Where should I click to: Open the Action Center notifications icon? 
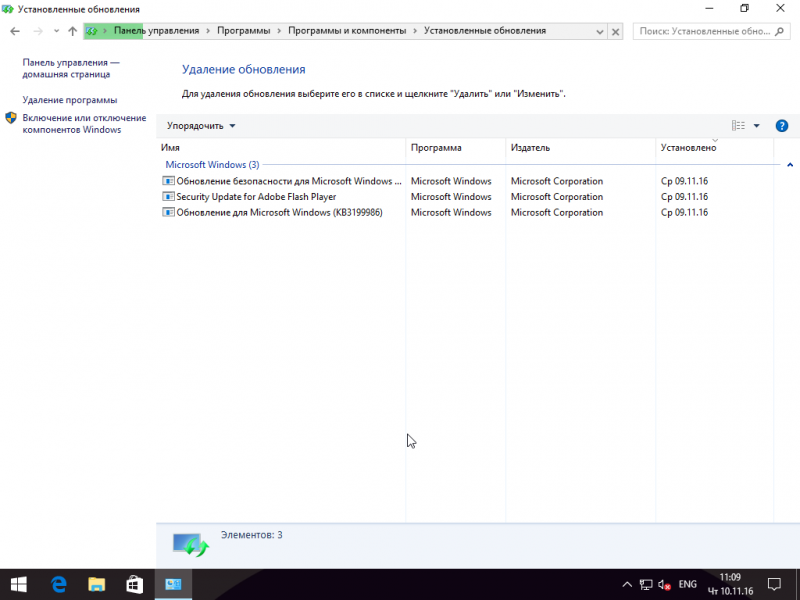click(774, 585)
